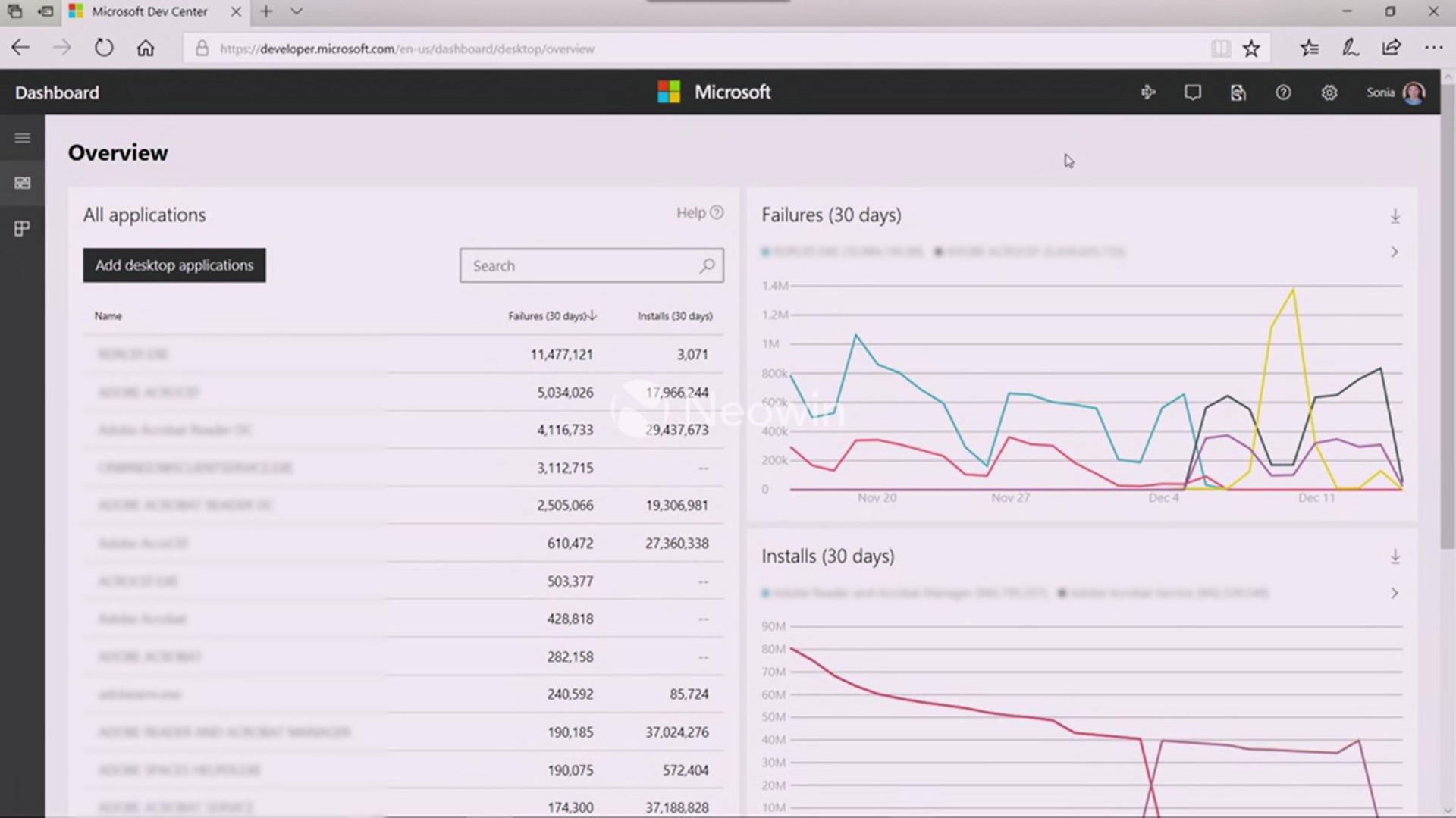The height and width of the screenshot is (818, 1456).
Task: Focus the applications Search field
Action: [591, 265]
